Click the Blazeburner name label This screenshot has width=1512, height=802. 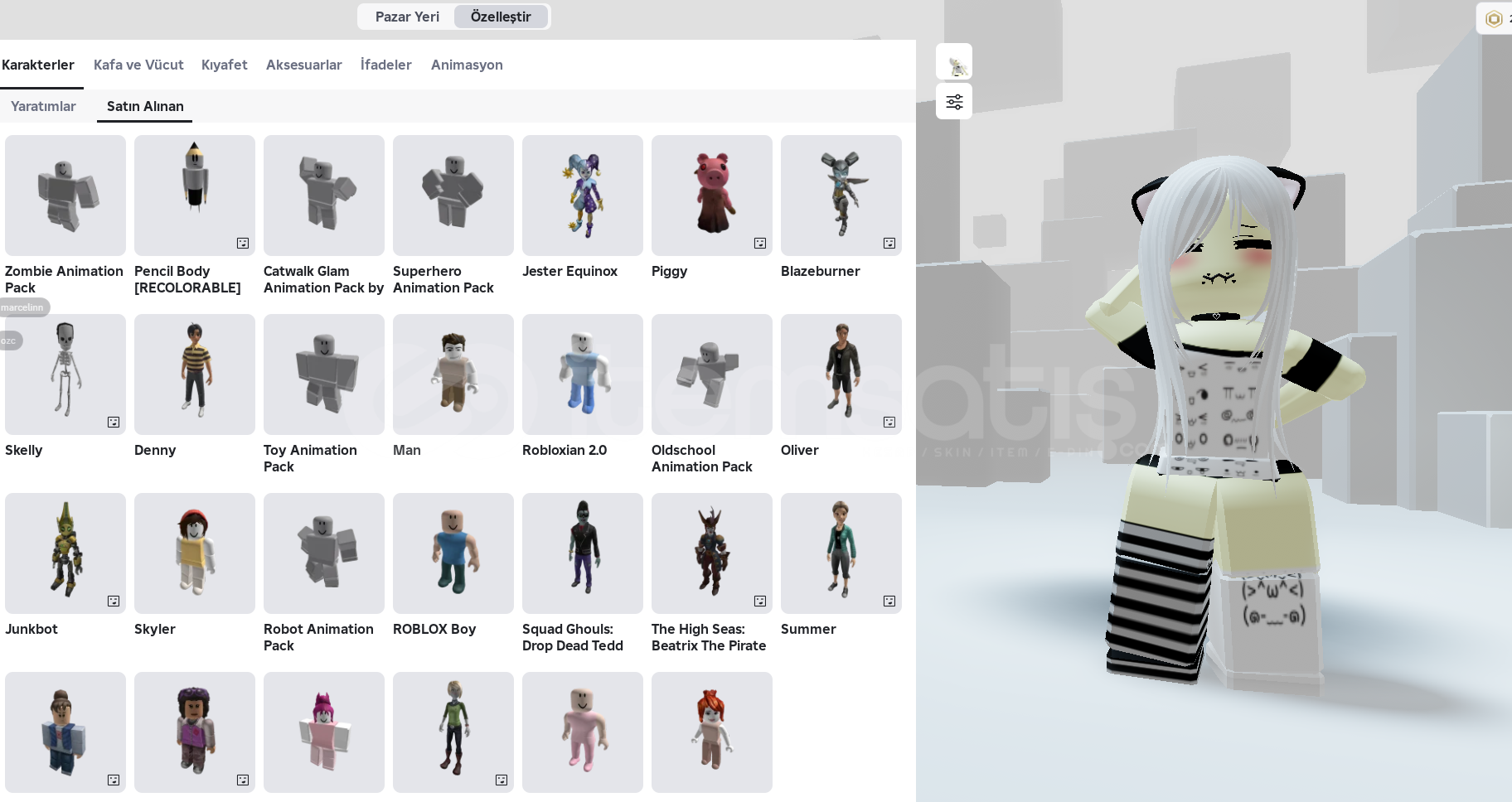click(x=821, y=271)
